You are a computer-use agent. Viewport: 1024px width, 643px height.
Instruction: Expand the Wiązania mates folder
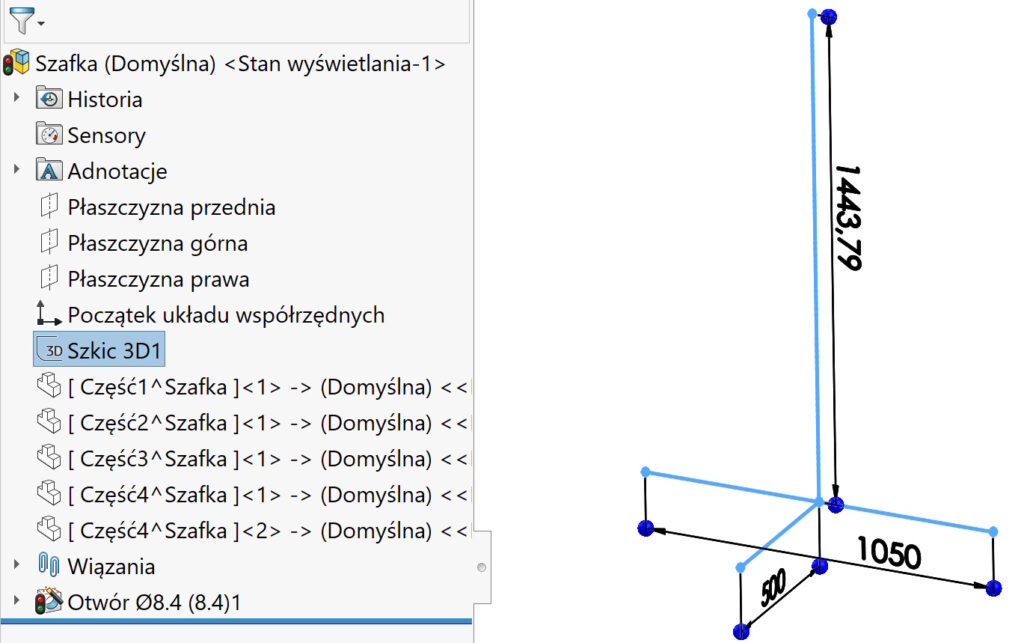coord(16,565)
